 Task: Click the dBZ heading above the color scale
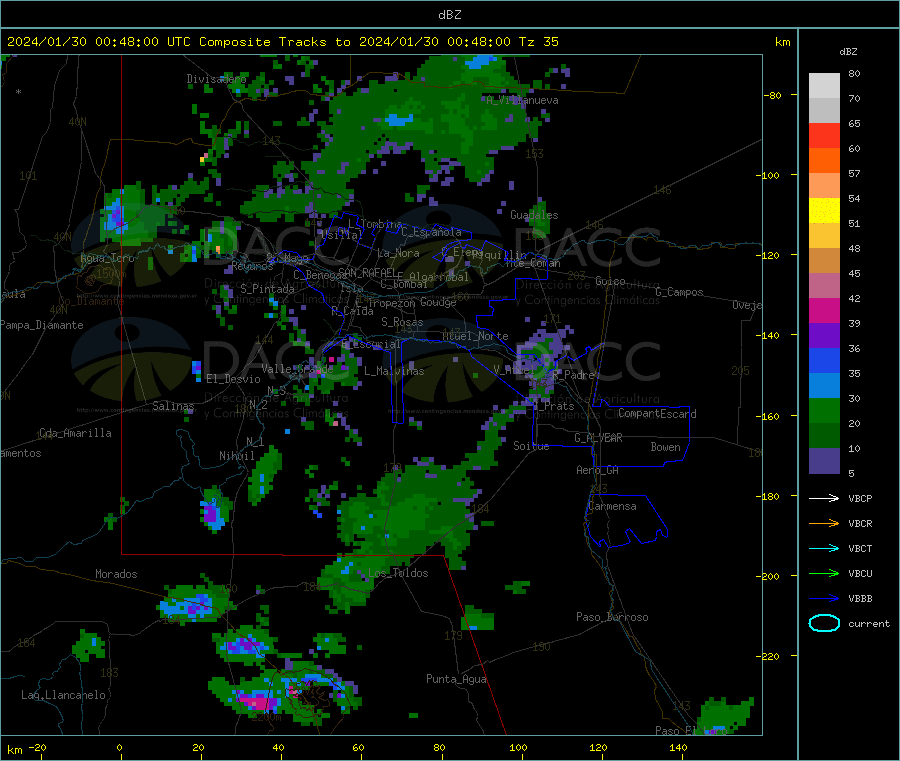click(848, 52)
